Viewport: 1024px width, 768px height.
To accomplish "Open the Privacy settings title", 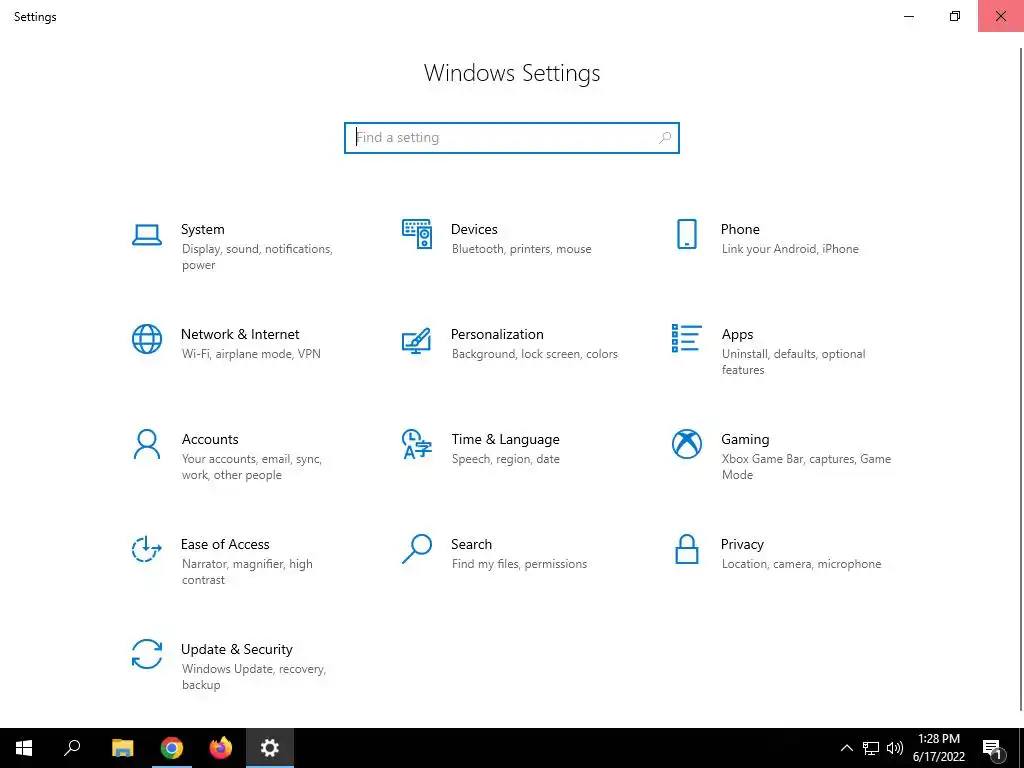I will 742,544.
